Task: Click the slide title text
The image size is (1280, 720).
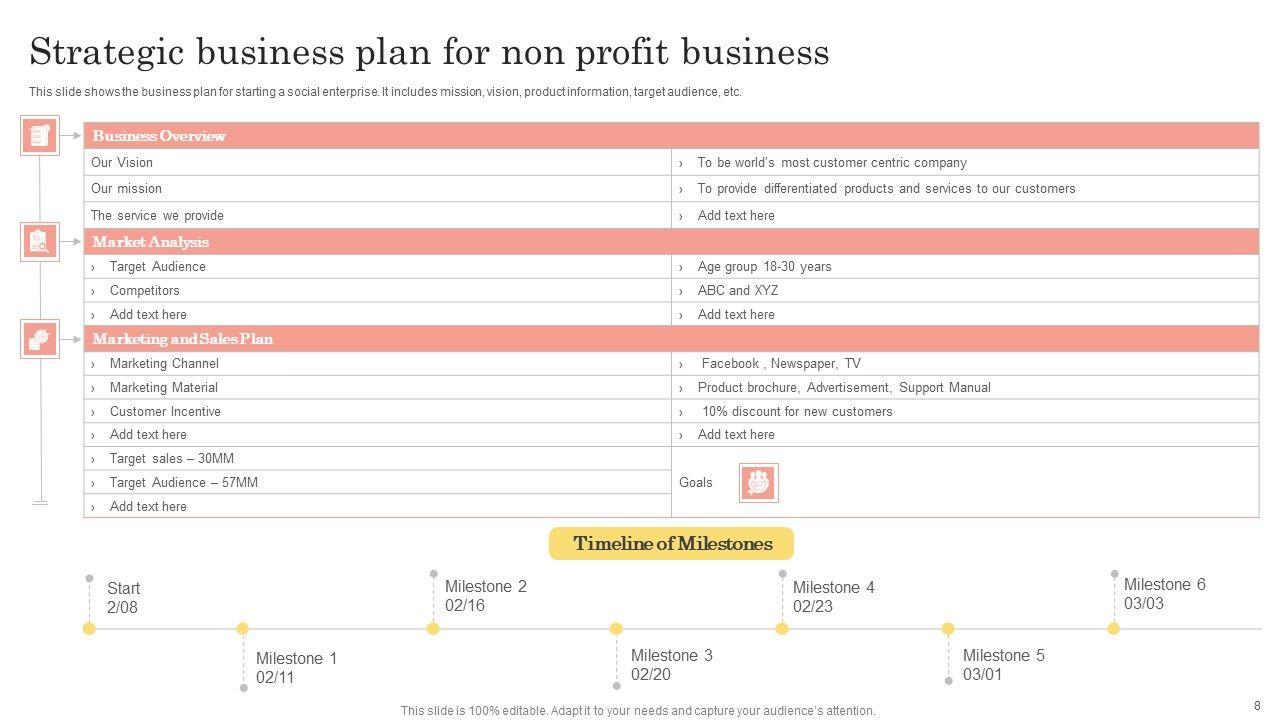Action: point(429,52)
